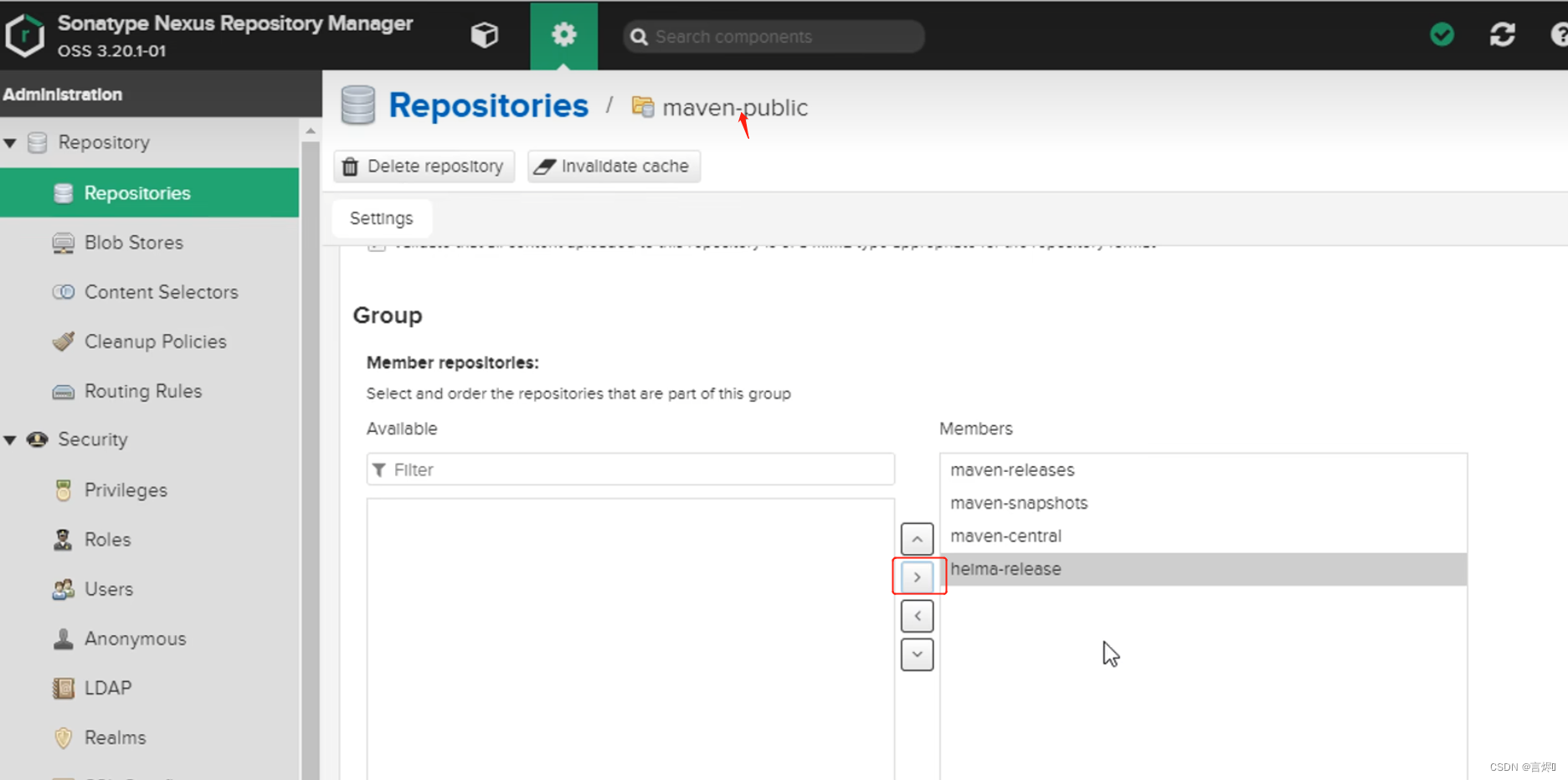Open Privileges in the sidebar

pos(126,490)
